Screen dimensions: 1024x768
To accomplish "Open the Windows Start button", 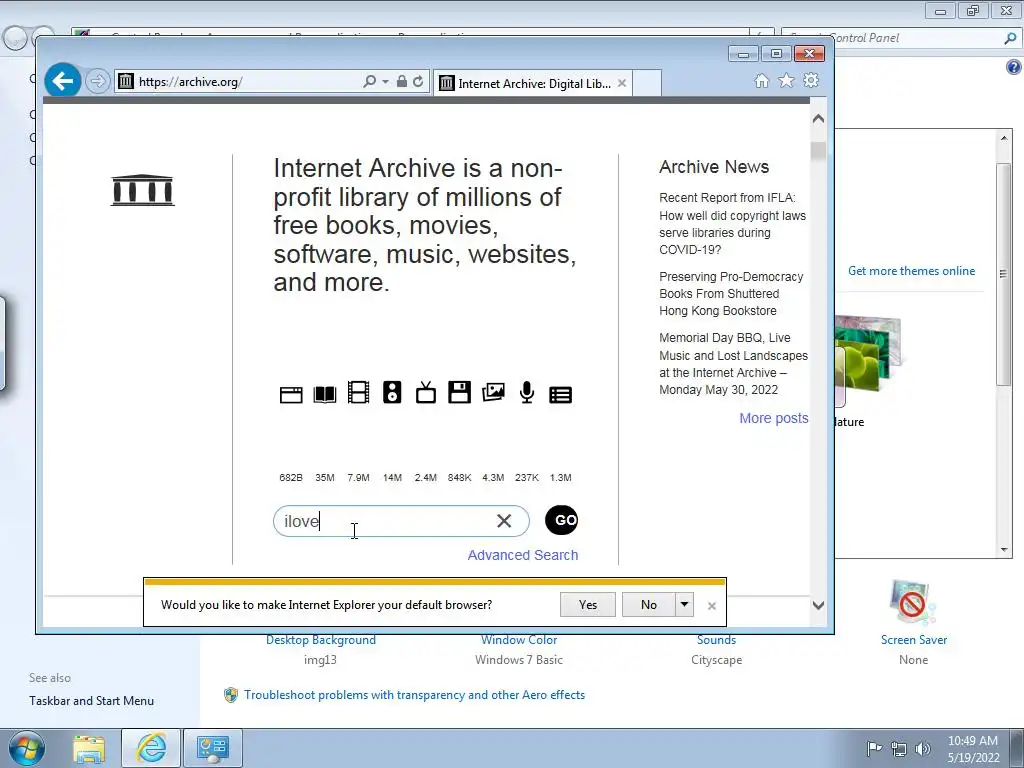I will [26, 748].
